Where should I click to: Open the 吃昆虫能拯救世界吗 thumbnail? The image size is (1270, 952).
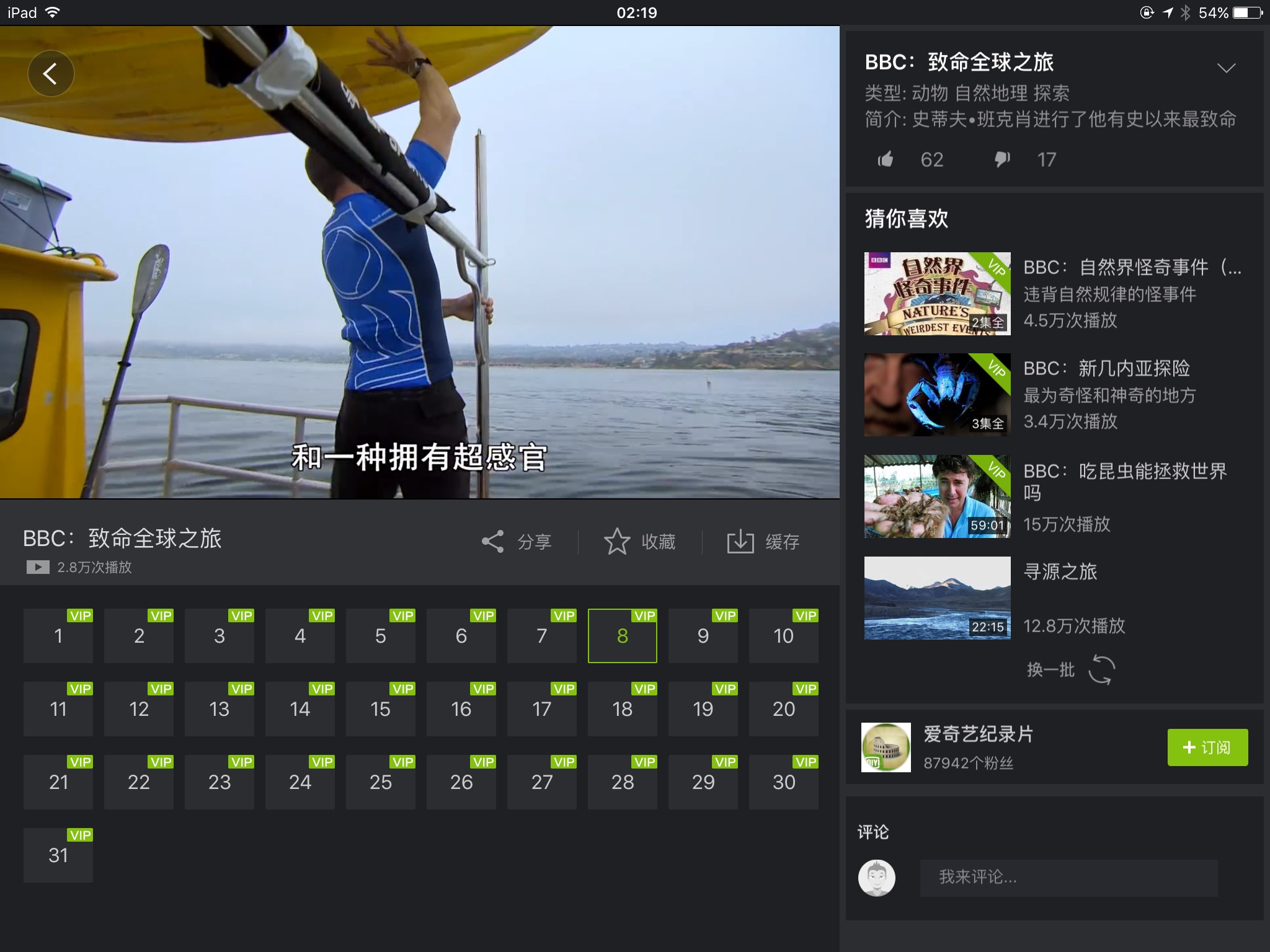(x=938, y=496)
